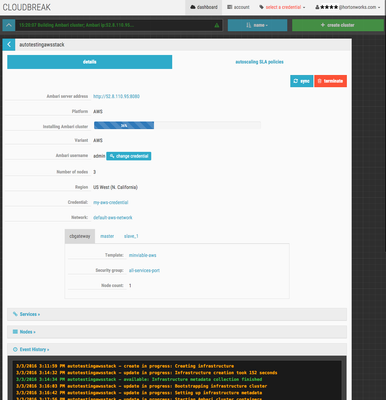The width and height of the screenshot is (386, 400).
Task: Click the CLOUDBREAK logo
Action: [27, 7]
